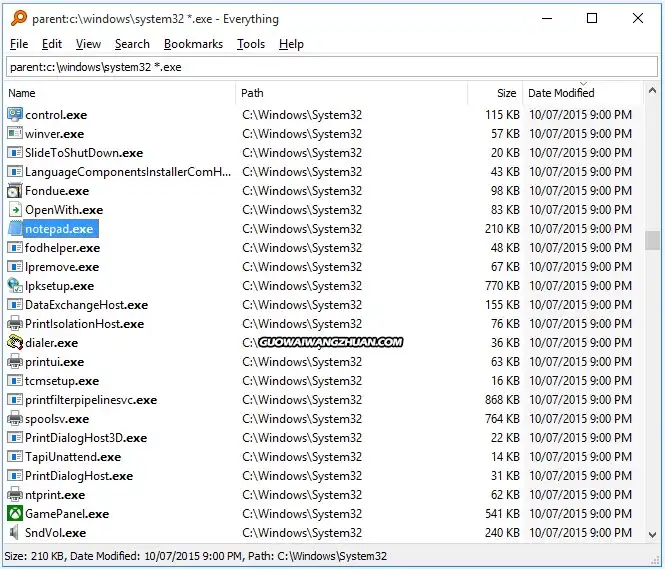Viewport: 665px width, 569px height.
Task: Select OpenWith.exe file name
Action: 64,210
